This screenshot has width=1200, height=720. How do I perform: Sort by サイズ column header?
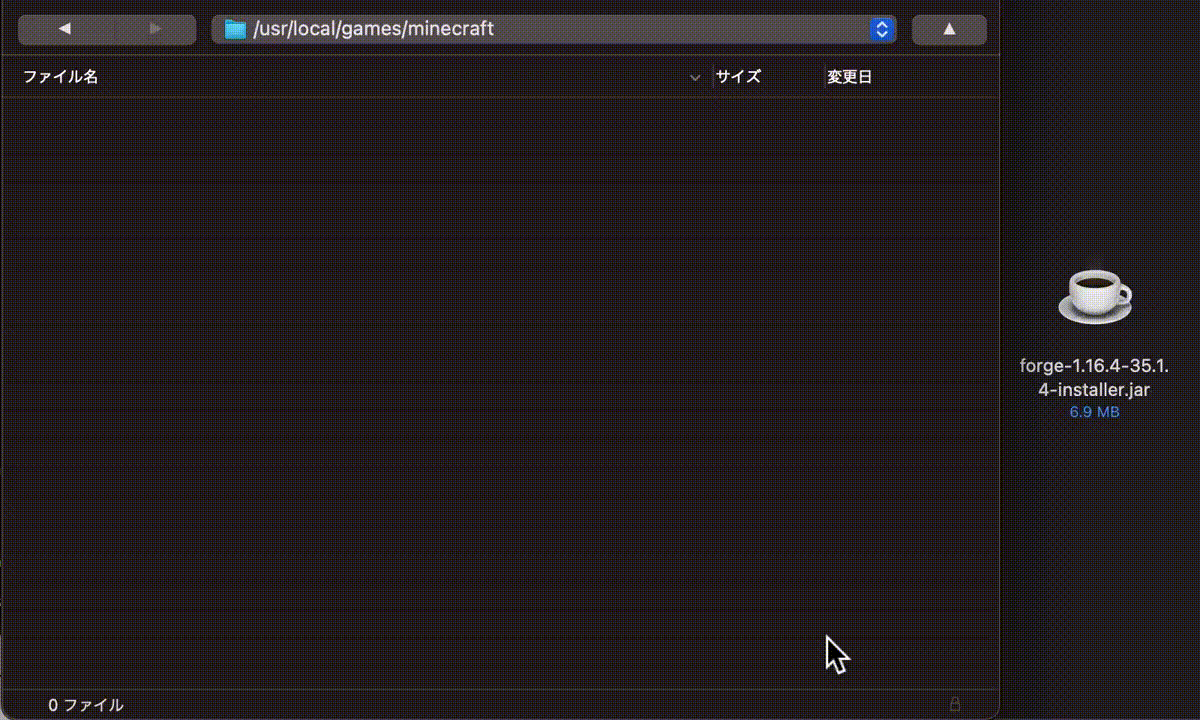738,77
